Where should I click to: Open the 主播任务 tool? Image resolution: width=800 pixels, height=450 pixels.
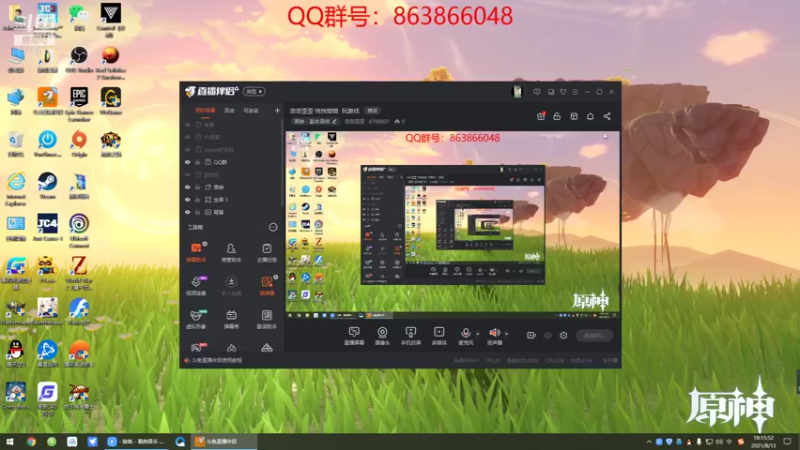tap(267, 252)
